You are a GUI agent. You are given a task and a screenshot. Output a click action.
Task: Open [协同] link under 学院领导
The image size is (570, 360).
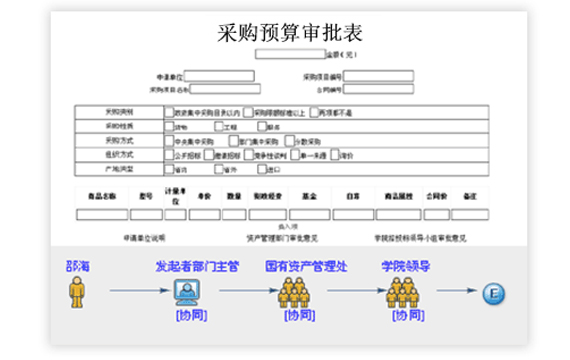(408, 315)
